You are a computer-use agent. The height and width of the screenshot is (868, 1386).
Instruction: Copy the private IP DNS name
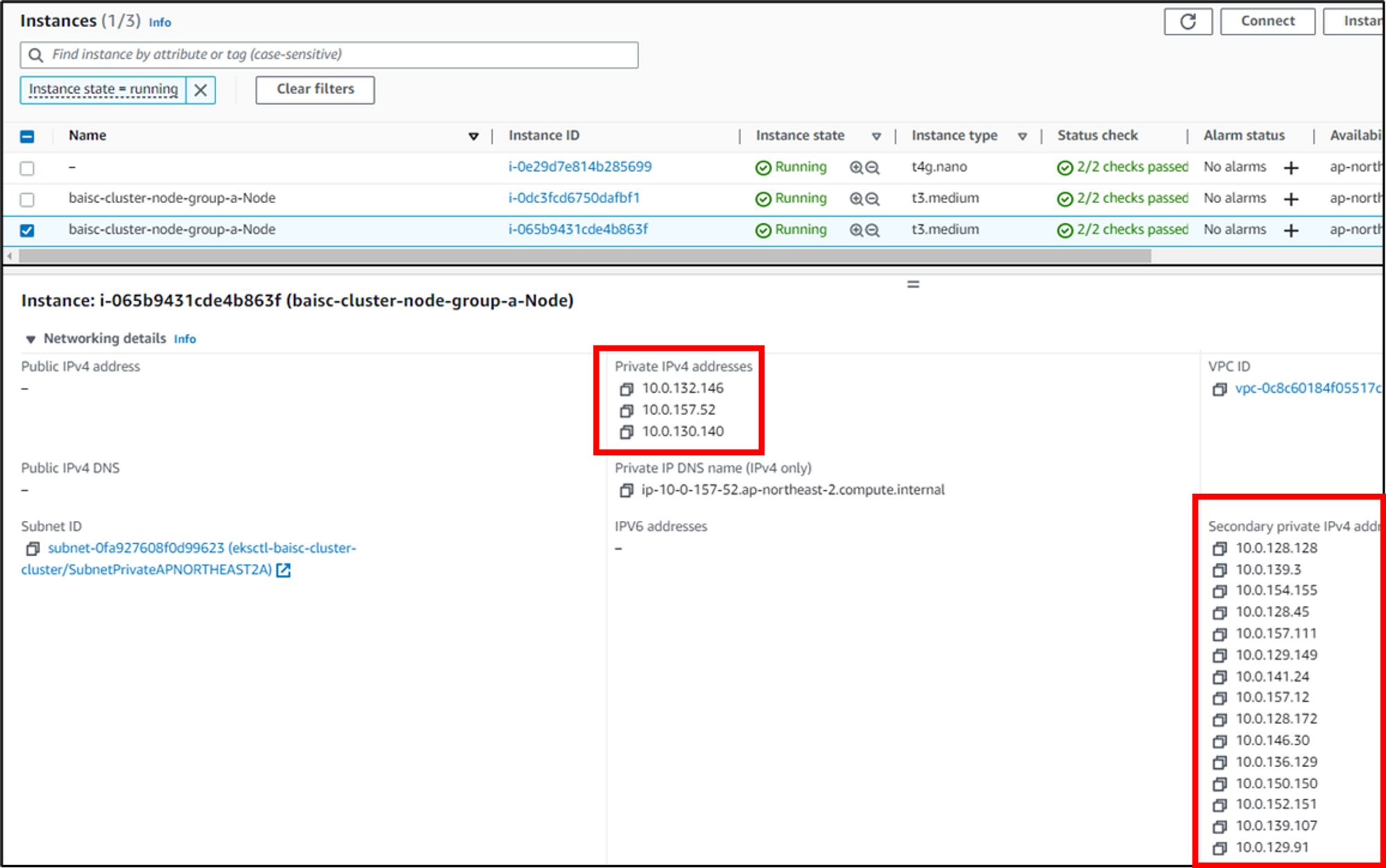[626, 490]
